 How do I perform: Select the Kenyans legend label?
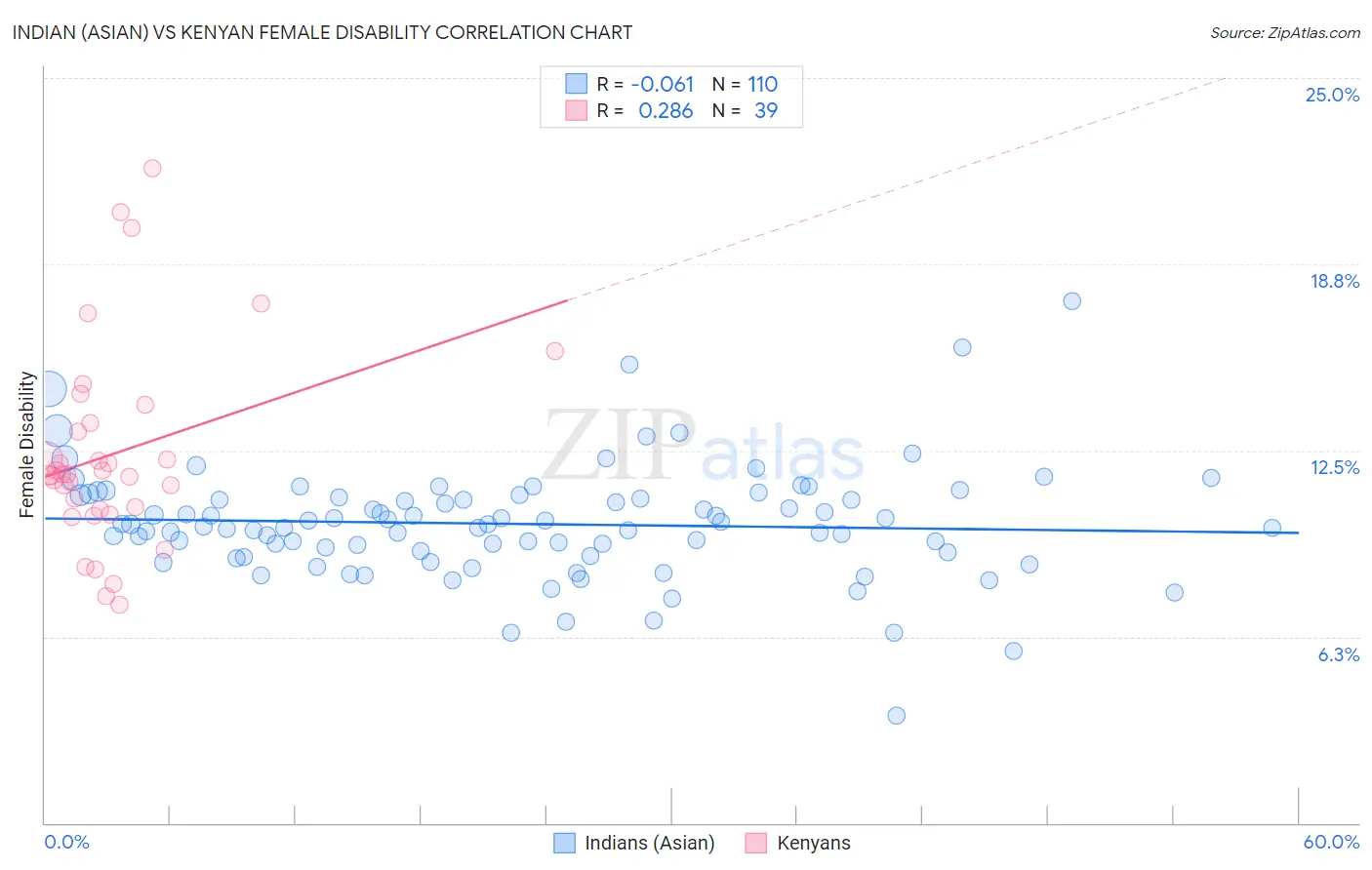coord(814,843)
